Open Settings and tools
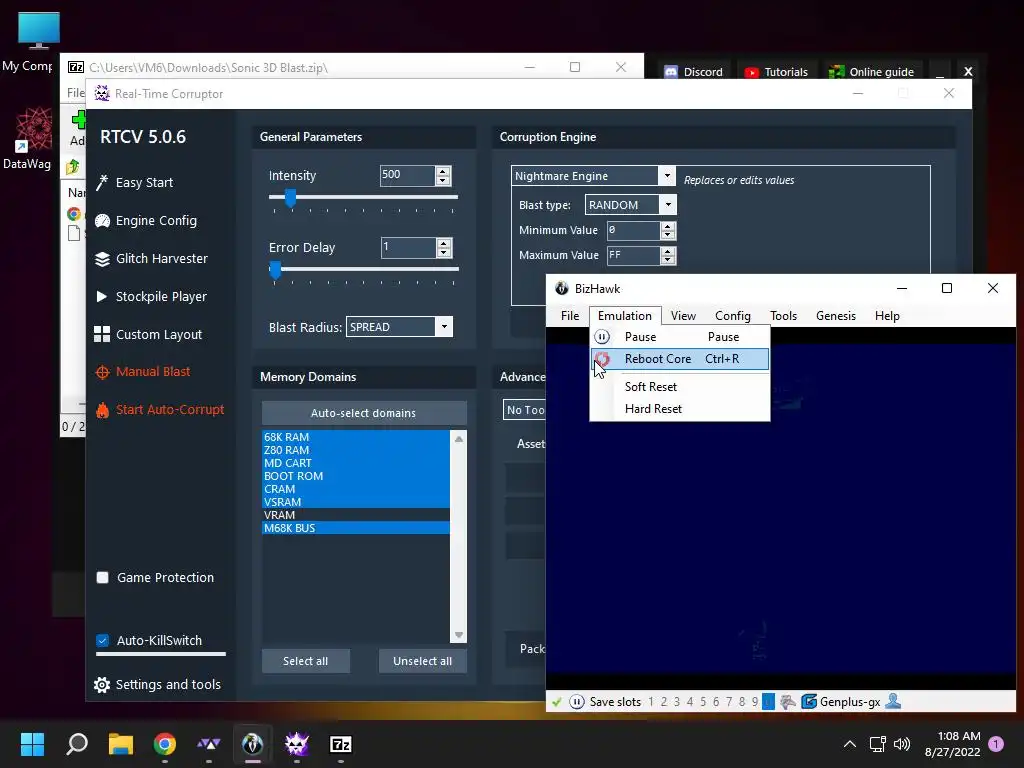The width and height of the screenshot is (1024, 768). pos(157,684)
